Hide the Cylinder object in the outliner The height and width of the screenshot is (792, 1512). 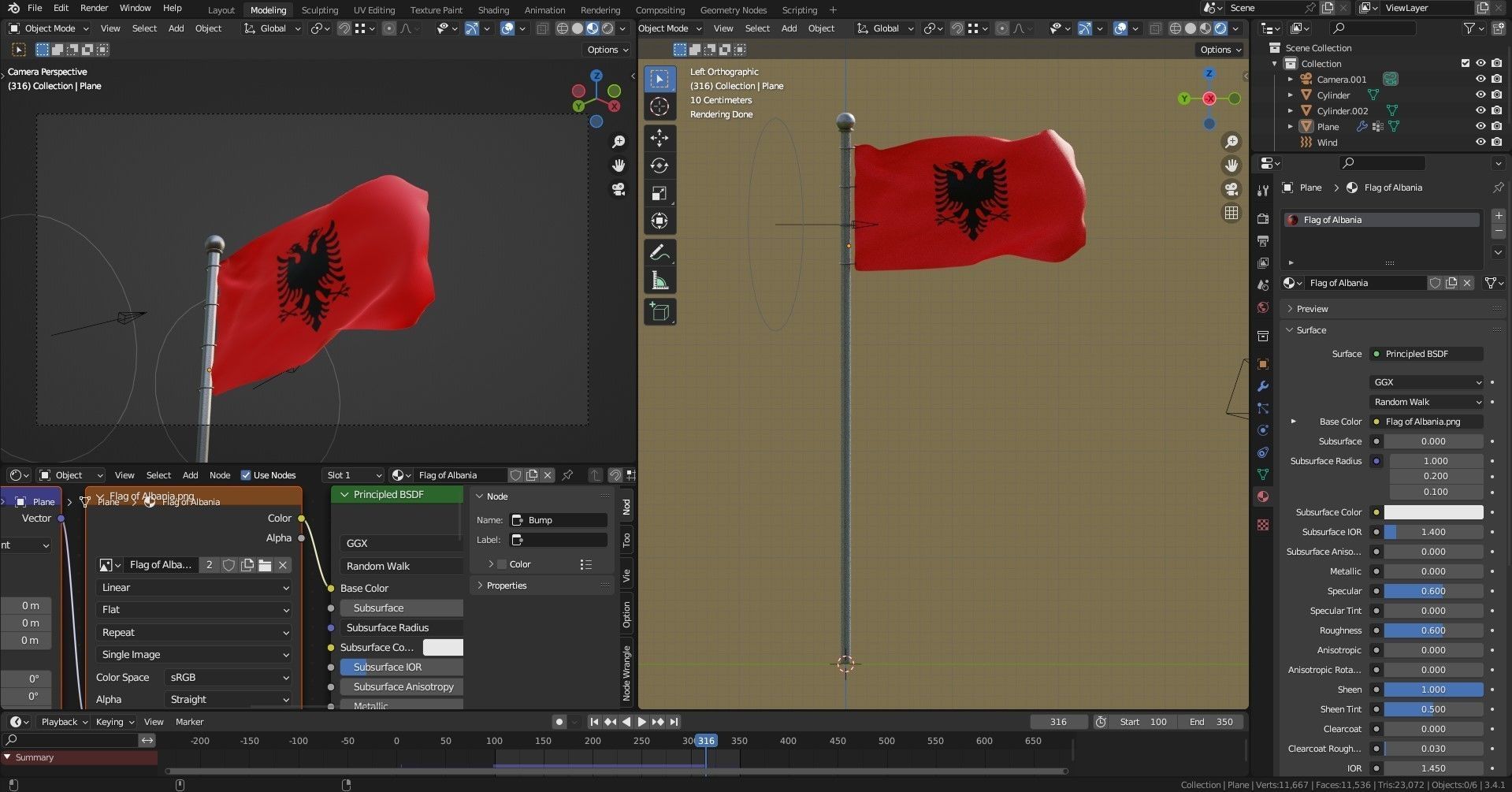[x=1480, y=95]
